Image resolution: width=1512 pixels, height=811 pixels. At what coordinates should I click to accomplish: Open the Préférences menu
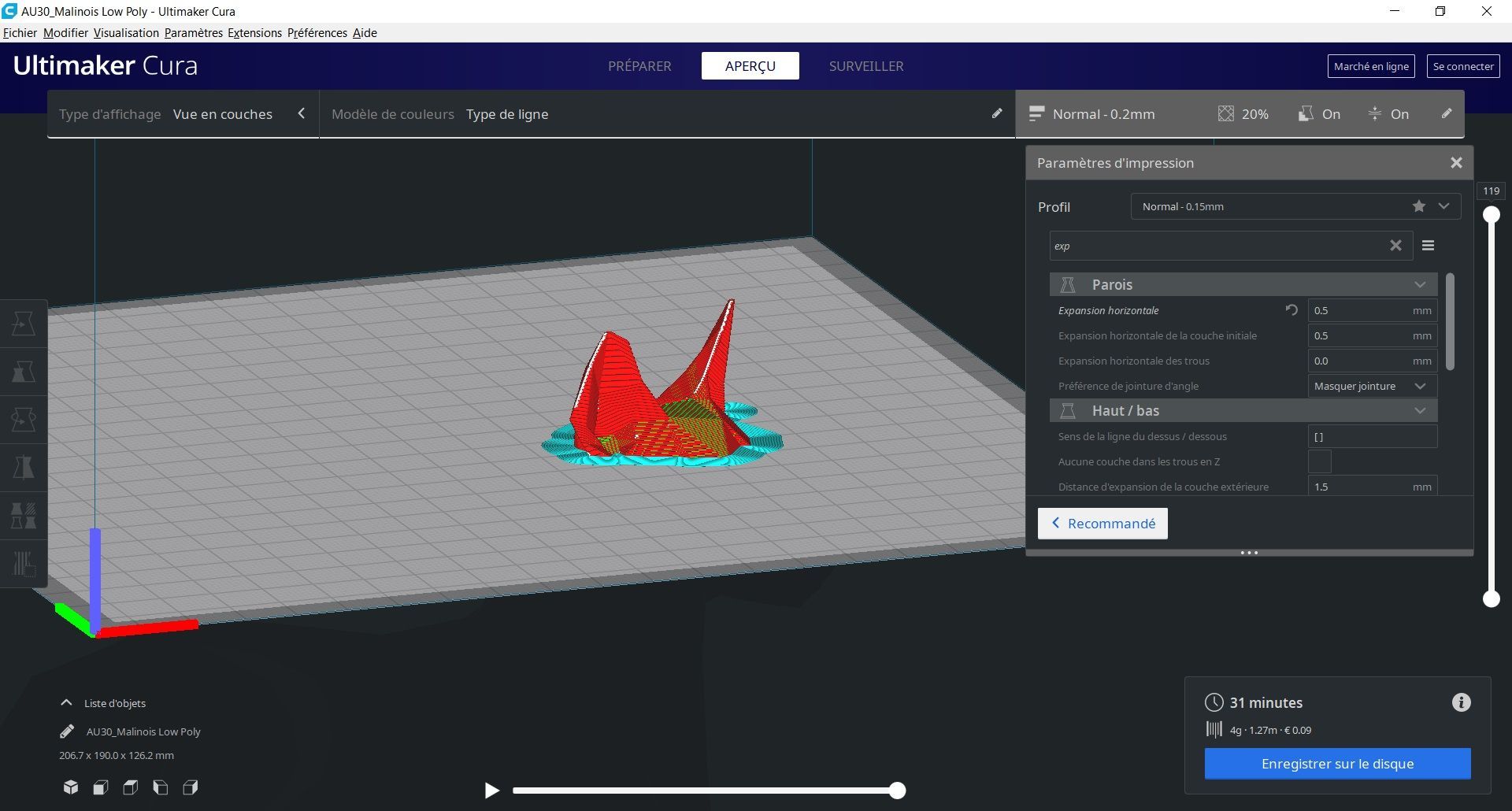[317, 33]
